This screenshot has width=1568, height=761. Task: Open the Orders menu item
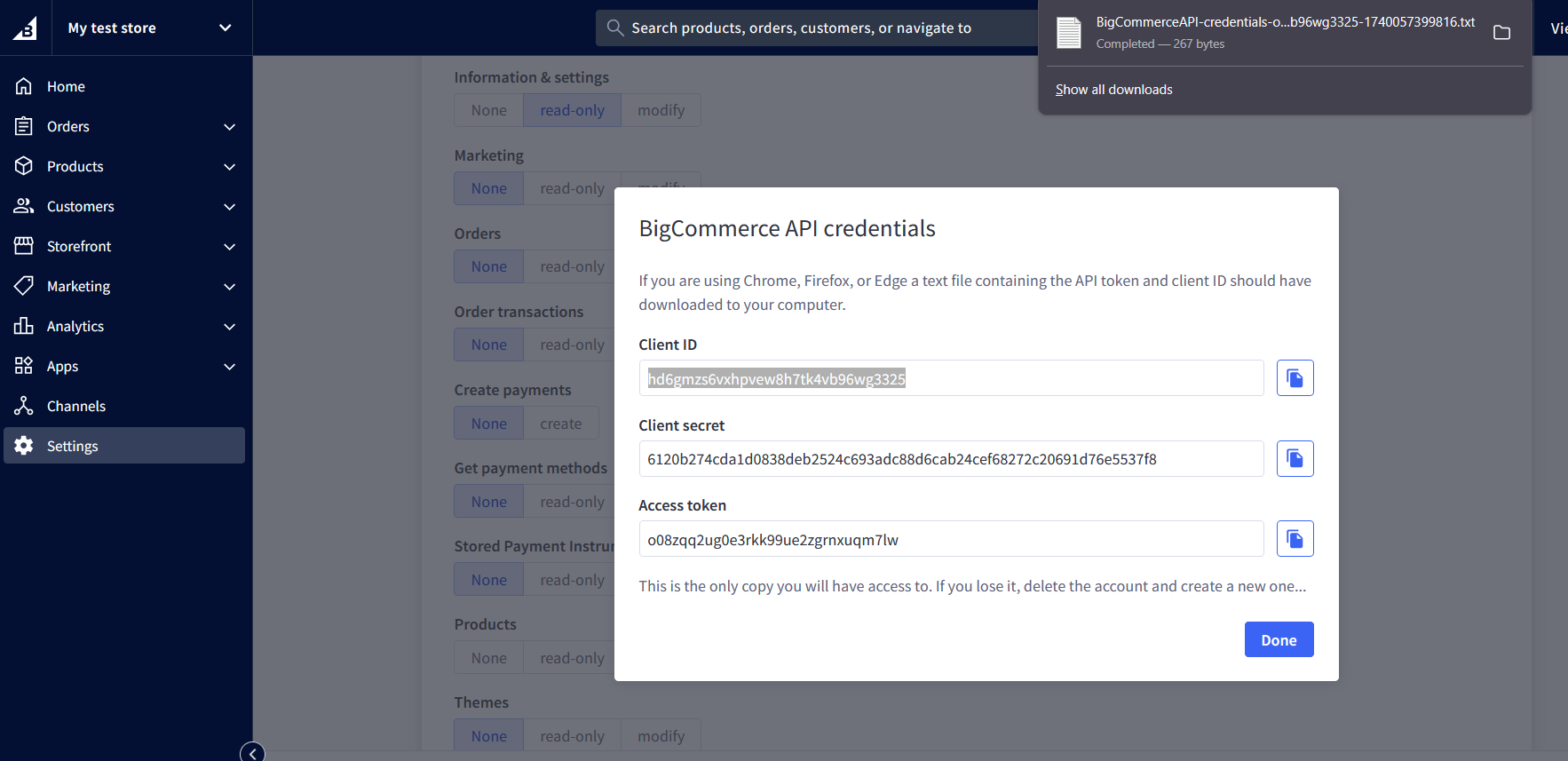click(x=124, y=126)
